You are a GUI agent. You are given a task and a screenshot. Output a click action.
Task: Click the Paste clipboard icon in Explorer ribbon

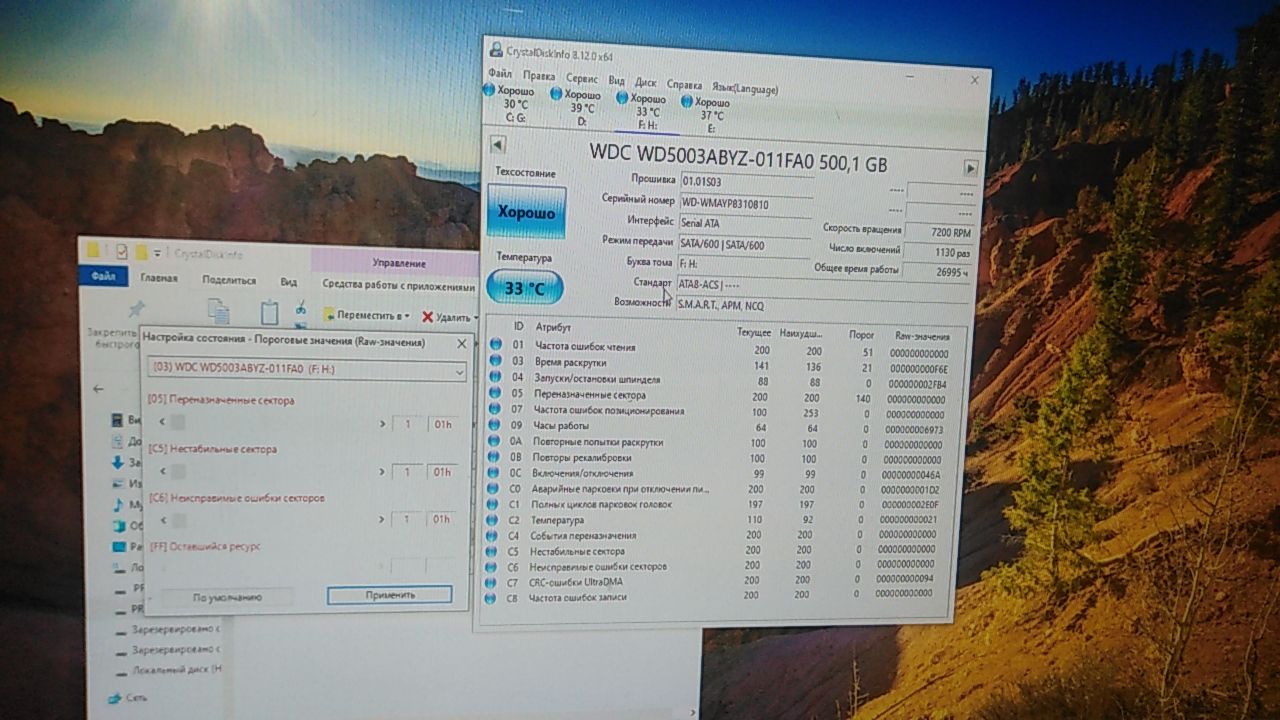(x=270, y=311)
